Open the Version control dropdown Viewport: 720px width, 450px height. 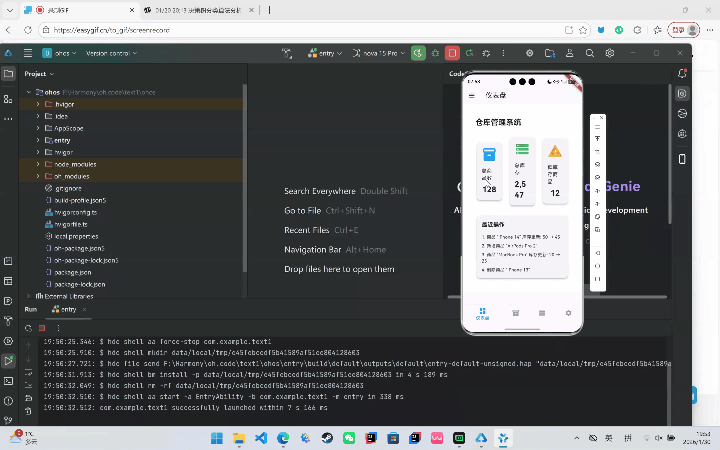pyautogui.click(x=111, y=53)
